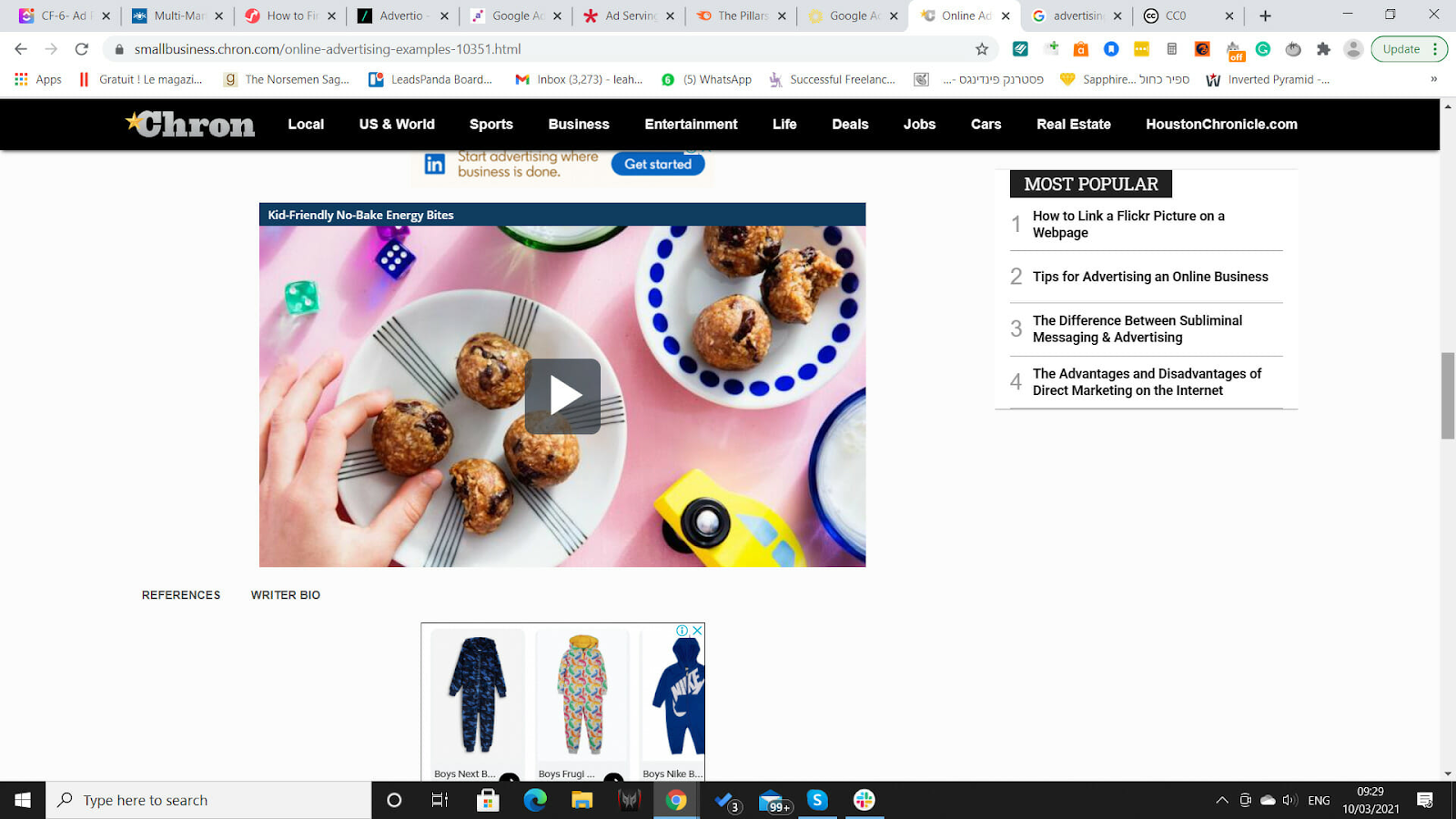Click the page's vertical scrollbar thumb
The height and width of the screenshot is (819, 1456).
pos(1448,395)
